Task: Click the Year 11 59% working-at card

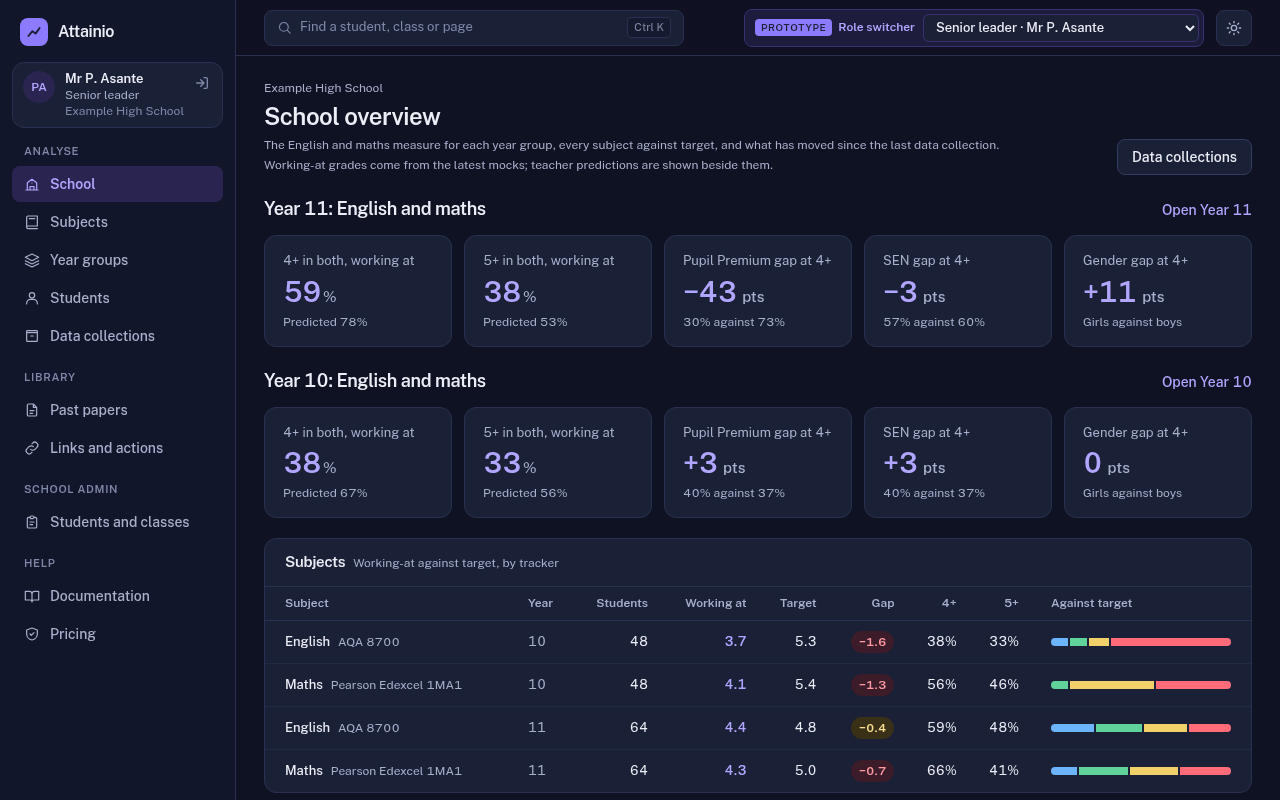Action: [358, 291]
